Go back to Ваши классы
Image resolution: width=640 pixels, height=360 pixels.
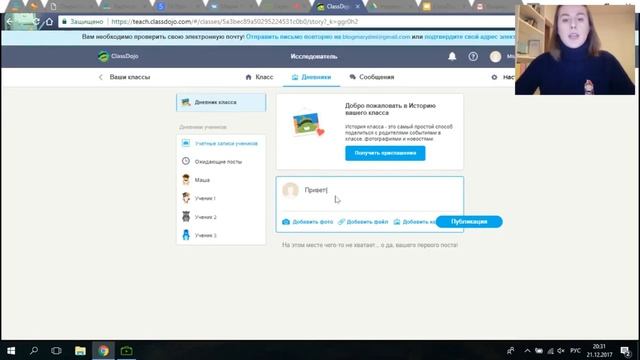click(124, 77)
